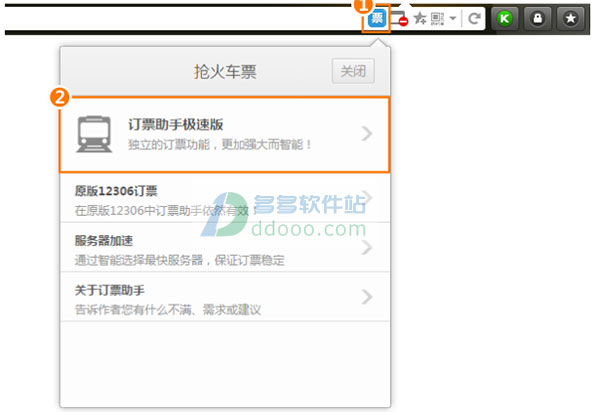The image size is (600, 412).
Task: Expand the small dropdown arrow beside QR icon
Action: point(453,18)
